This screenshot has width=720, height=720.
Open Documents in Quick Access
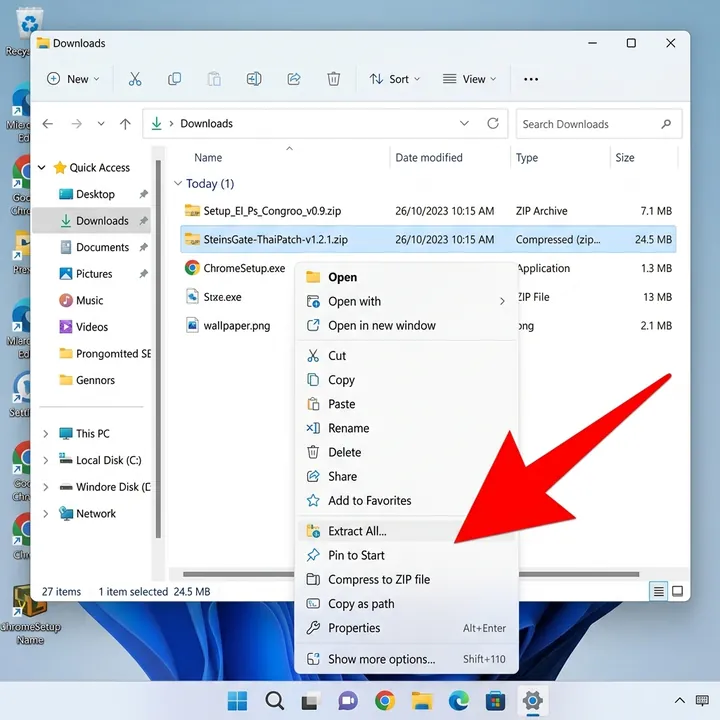(x=91, y=248)
